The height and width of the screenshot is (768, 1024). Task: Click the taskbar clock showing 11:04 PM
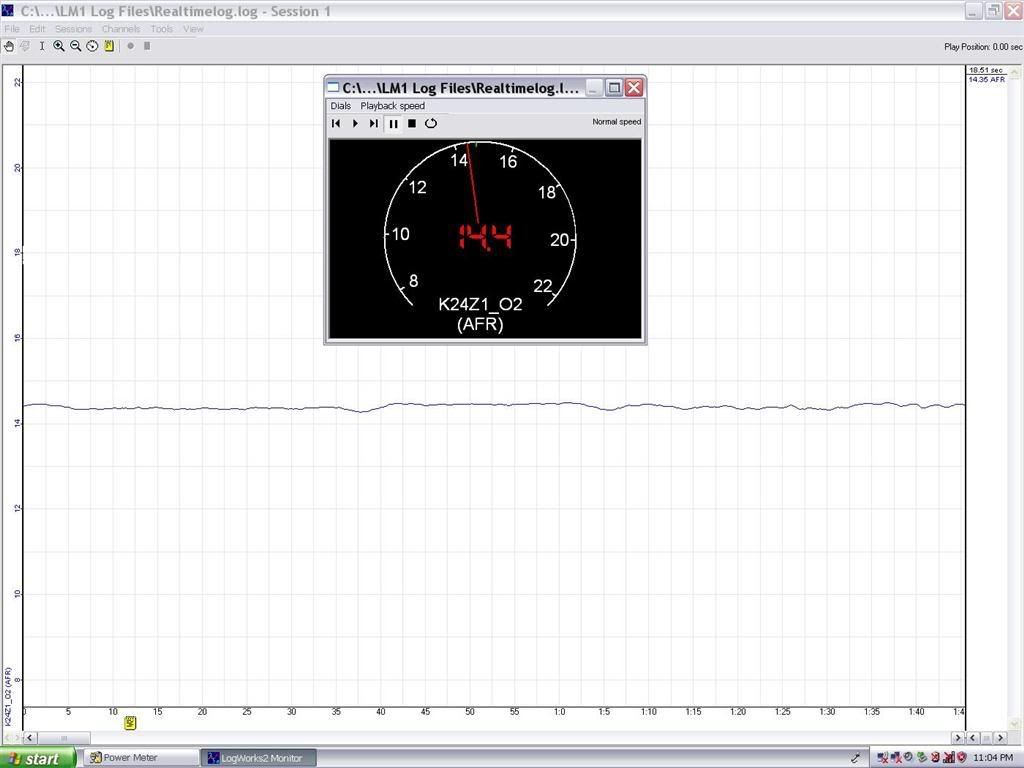coord(993,758)
